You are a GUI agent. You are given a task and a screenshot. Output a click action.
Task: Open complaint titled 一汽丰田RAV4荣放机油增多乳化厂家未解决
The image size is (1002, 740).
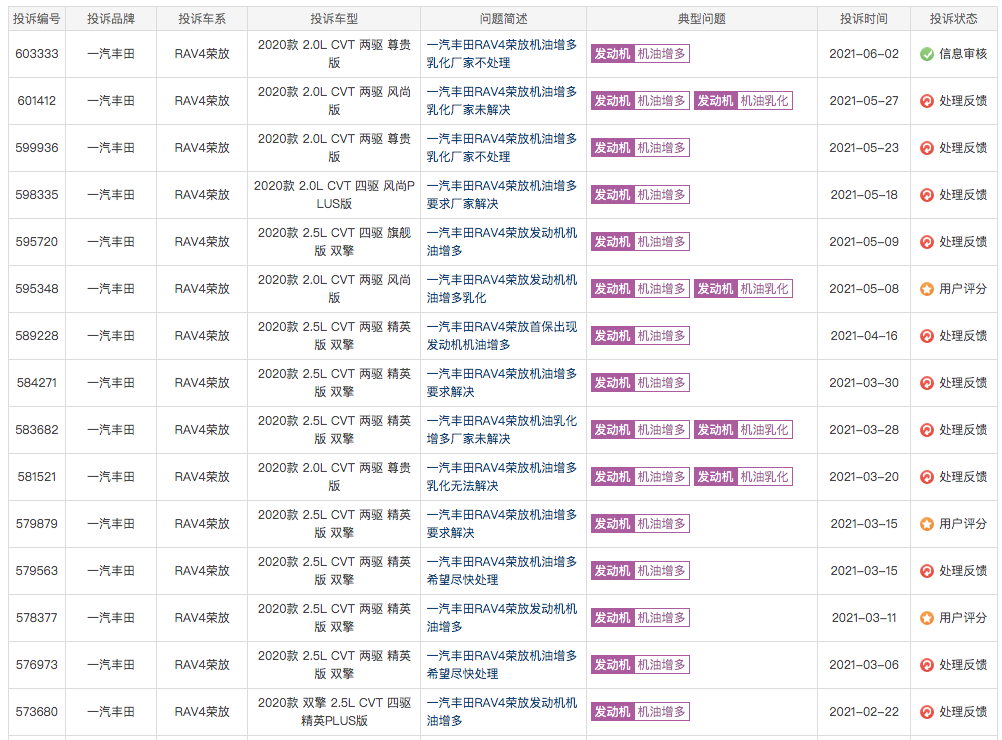click(x=502, y=101)
